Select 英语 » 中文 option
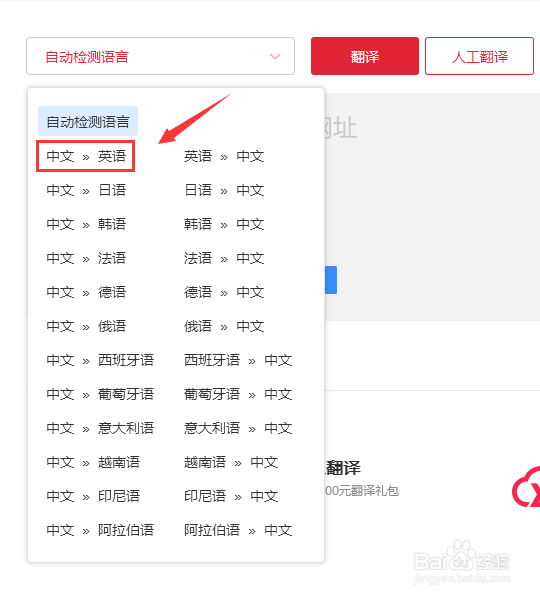The height and width of the screenshot is (597, 540). click(224, 156)
